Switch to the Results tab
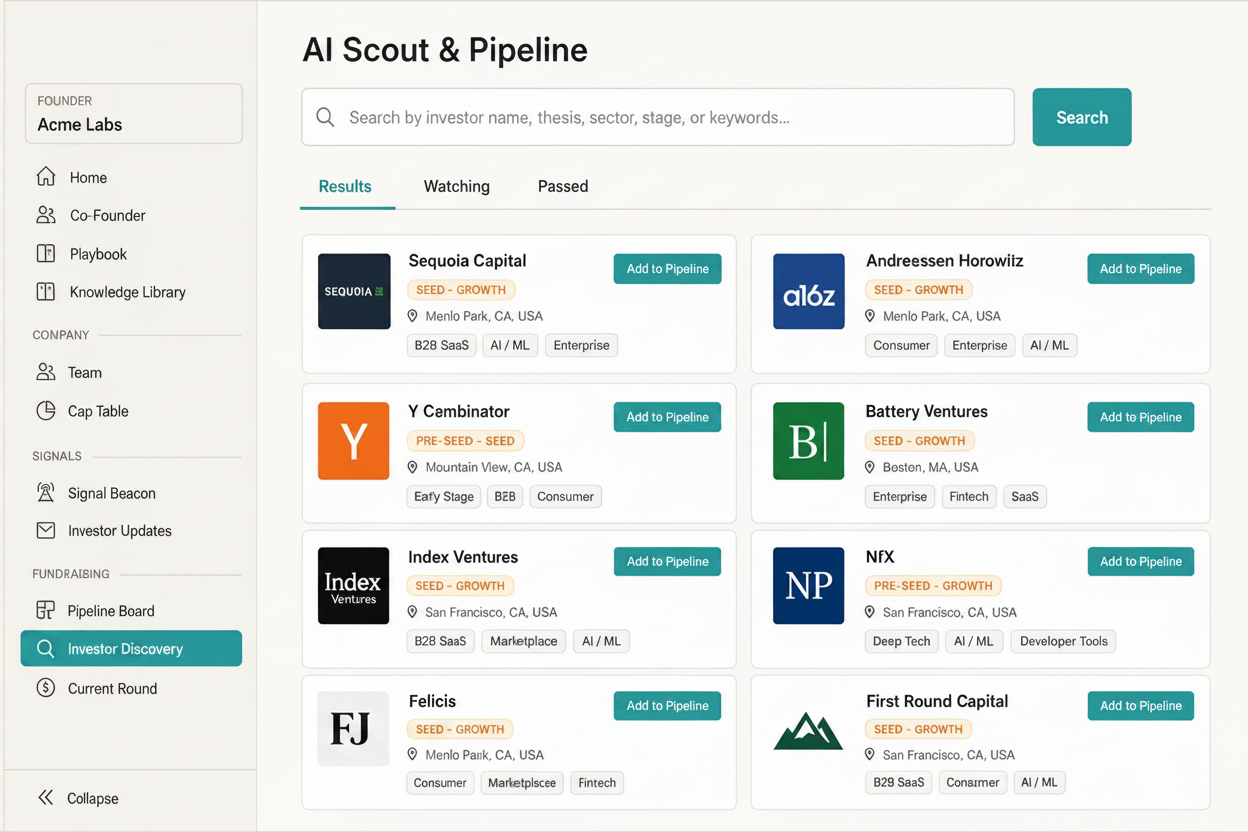This screenshot has height=832, width=1248. pos(345,186)
